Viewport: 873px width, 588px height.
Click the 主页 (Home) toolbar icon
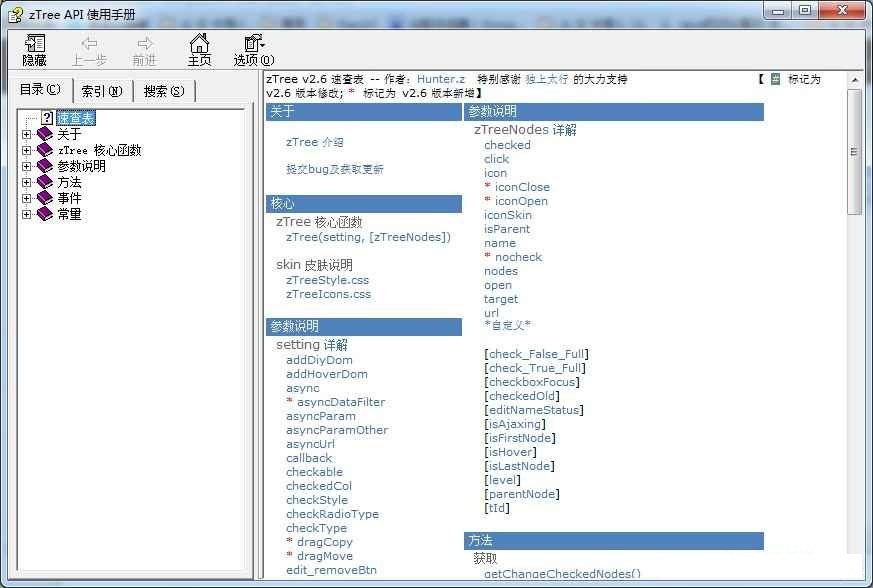pos(200,48)
